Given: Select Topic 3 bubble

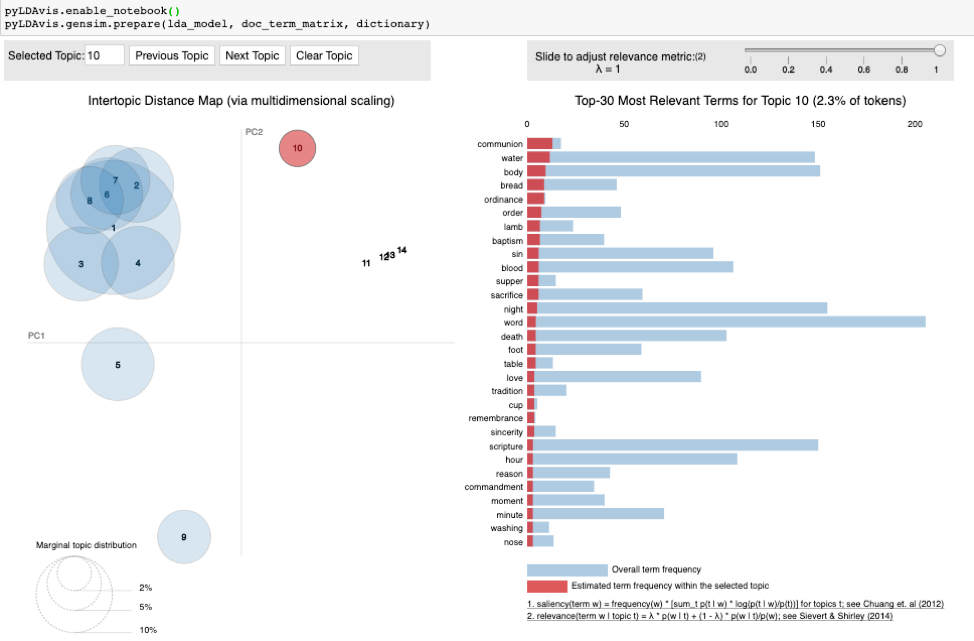Looking at the screenshot, I should click(80, 264).
